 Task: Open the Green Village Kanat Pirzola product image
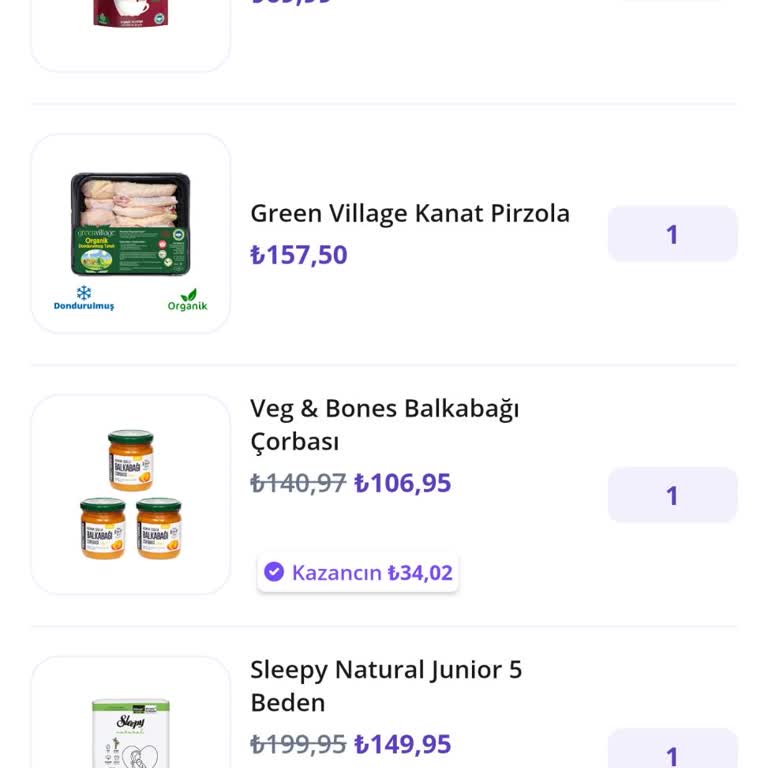(x=130, y=224)
